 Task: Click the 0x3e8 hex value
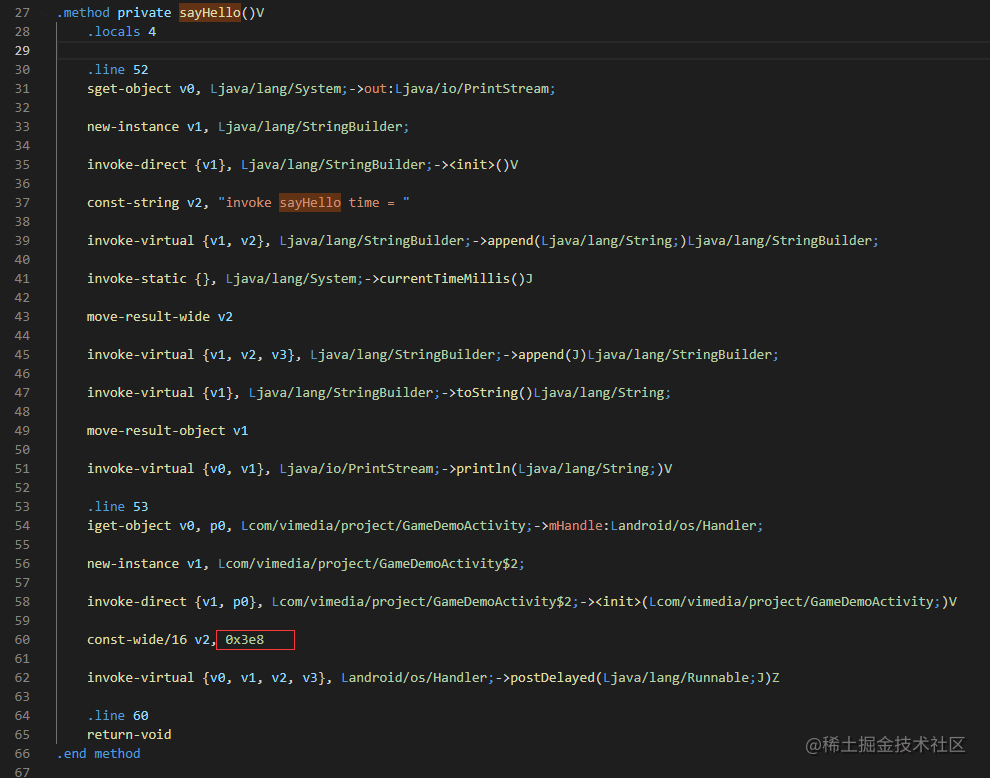245,640
